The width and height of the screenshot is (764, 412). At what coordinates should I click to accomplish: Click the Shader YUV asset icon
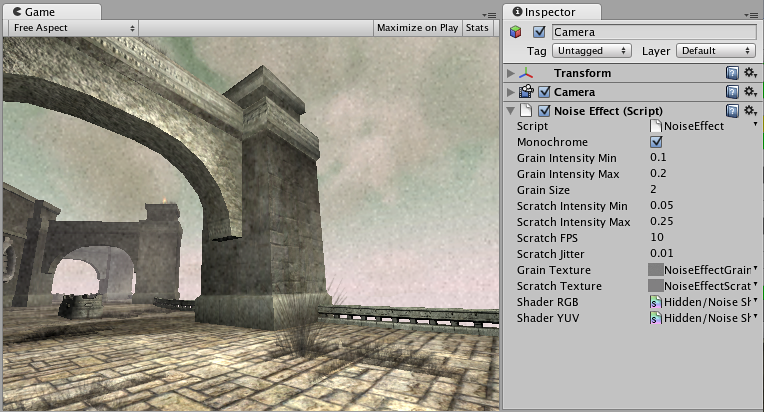click(x=656, y=318)
